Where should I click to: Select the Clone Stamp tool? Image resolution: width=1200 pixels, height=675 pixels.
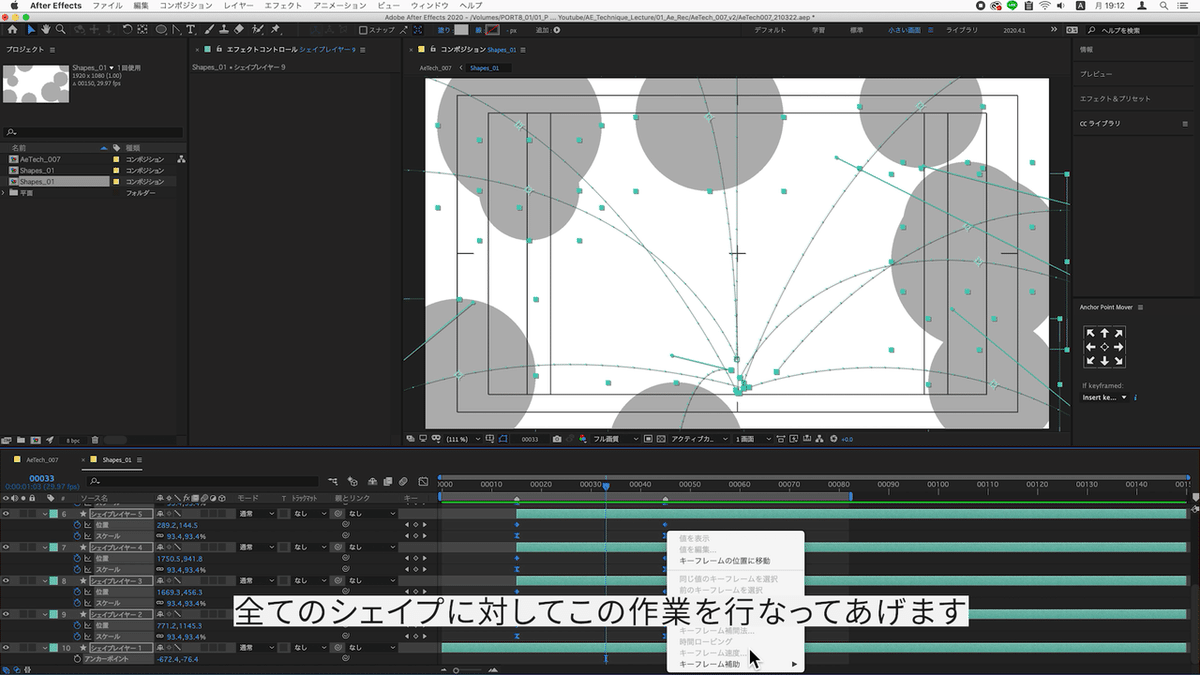pos(224,30)
